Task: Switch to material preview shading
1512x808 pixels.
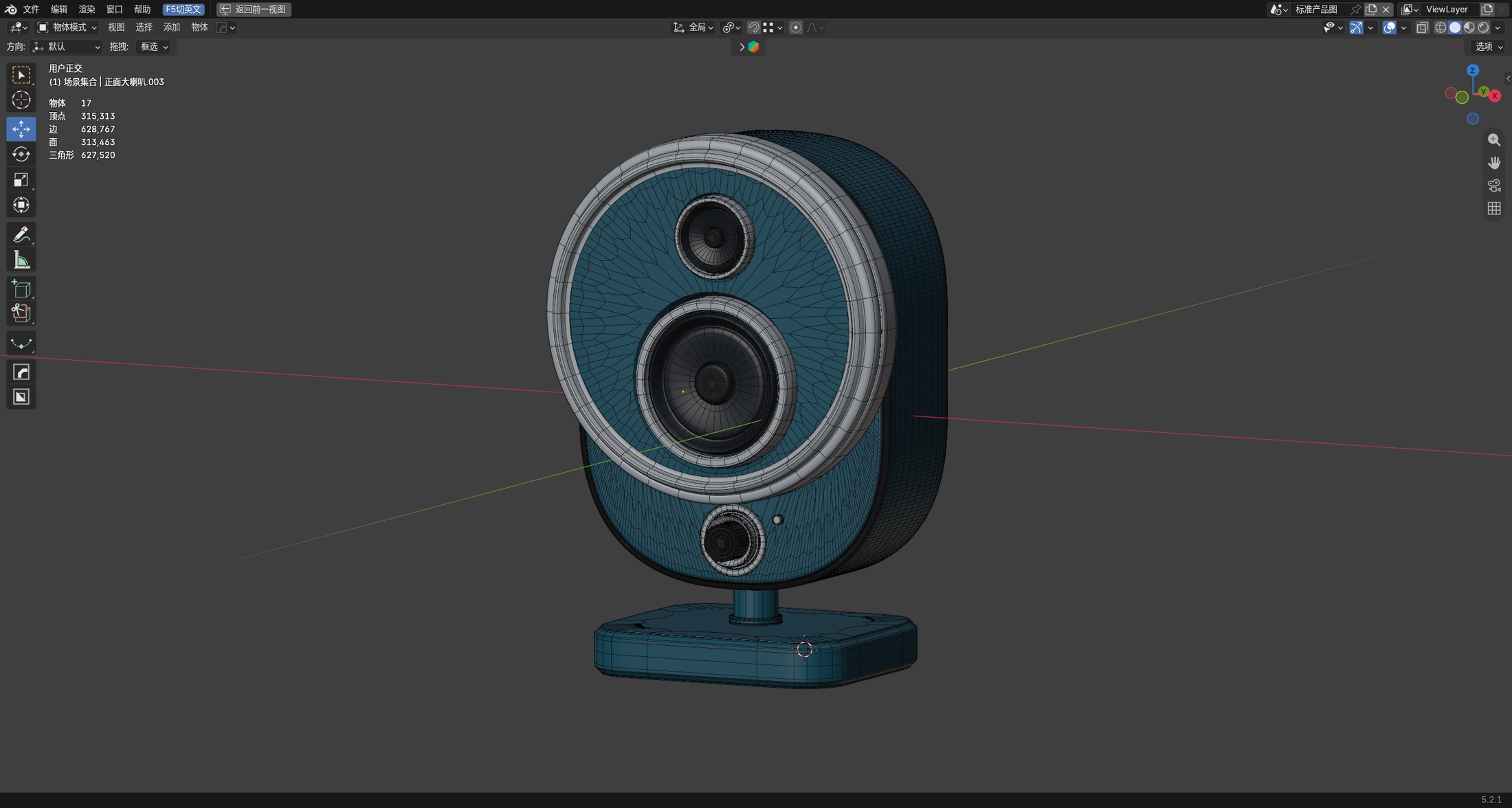Action: coord(1469,27)
